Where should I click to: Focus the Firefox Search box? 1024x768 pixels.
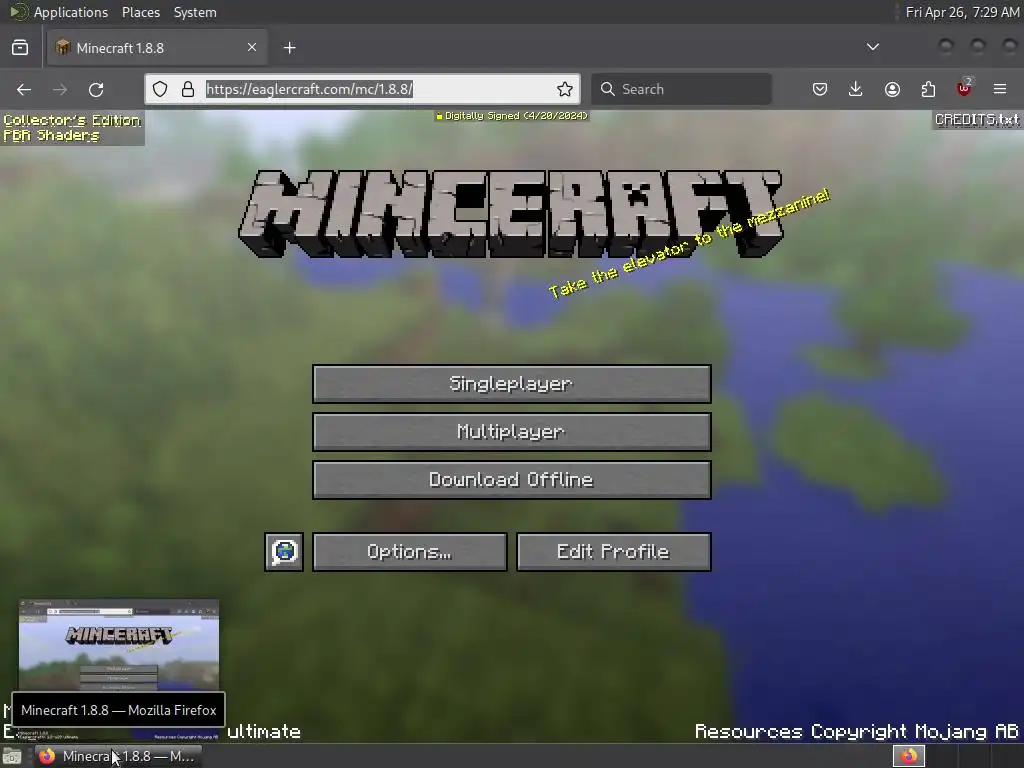[681, 89]
